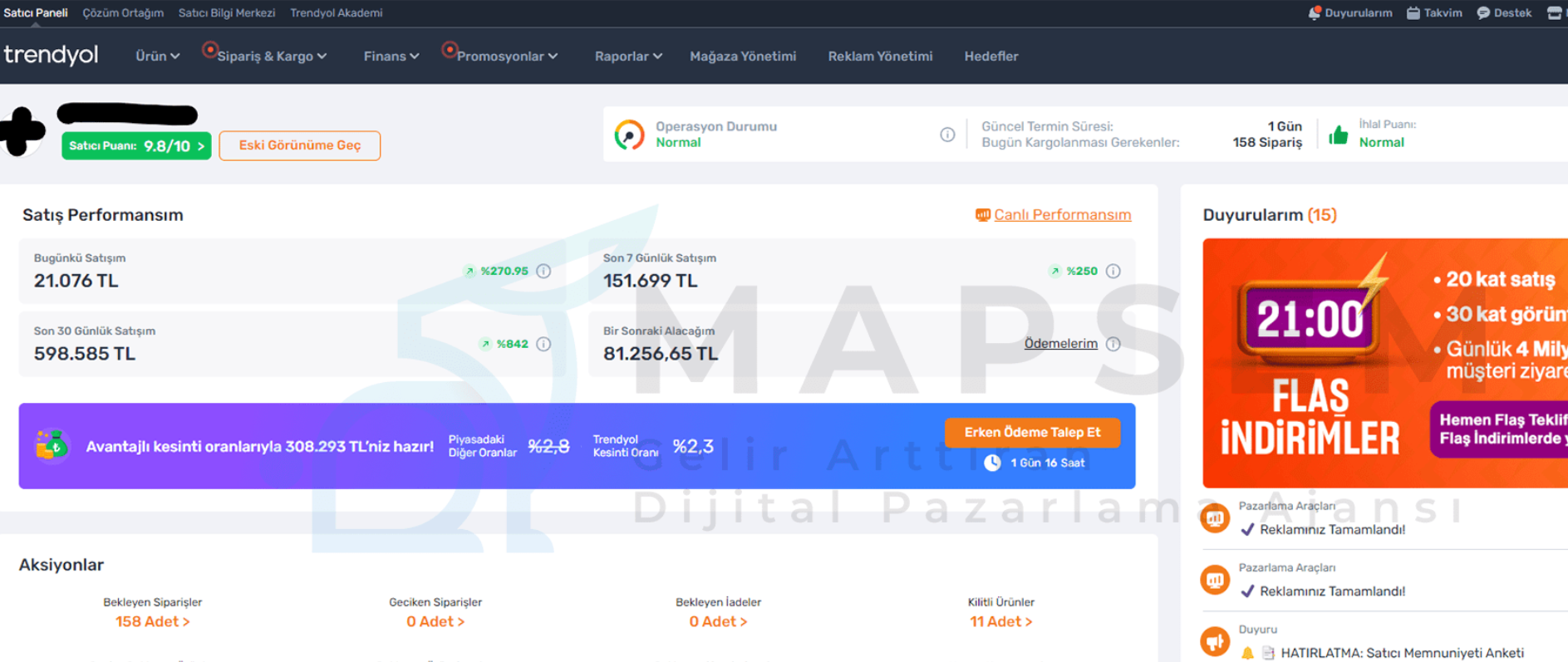The height and width of the screenshot is (662, 1568).
Task: Click the first Pazarlama Araçları orange icon
Action: 1215,518
